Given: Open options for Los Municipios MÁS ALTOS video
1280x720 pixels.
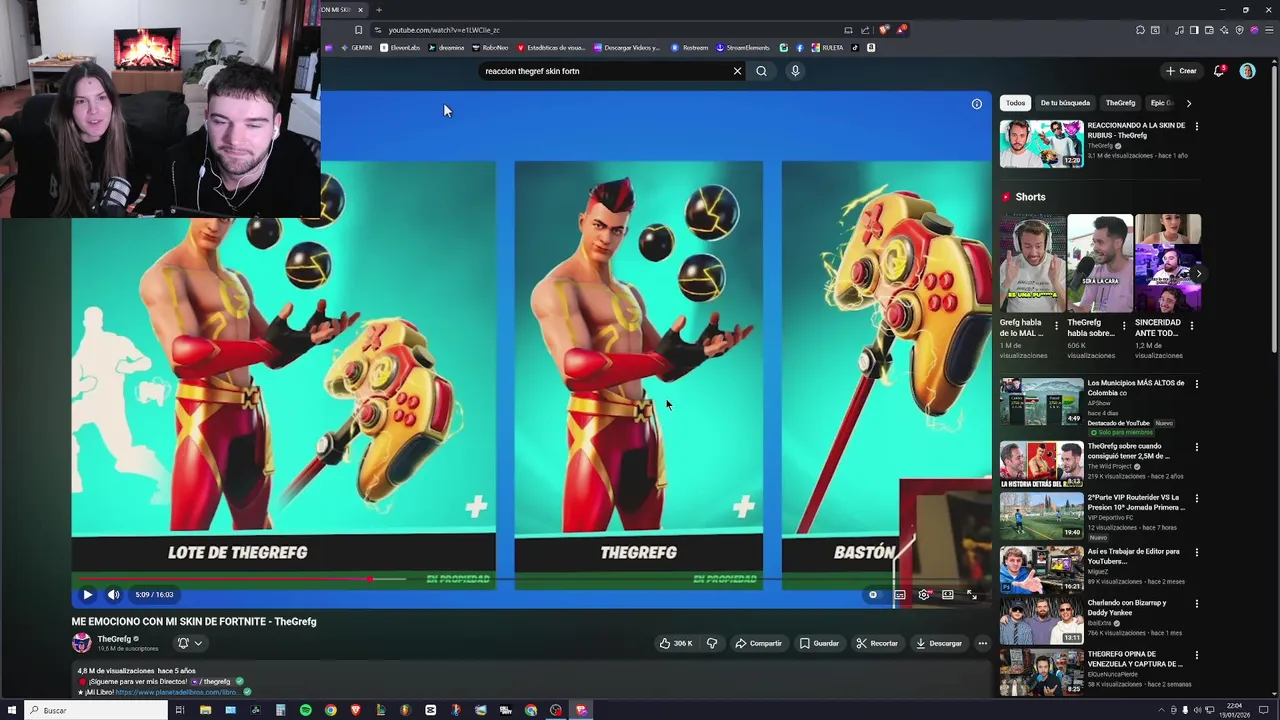Looking at the screenshot, I should coord(1196,384).
